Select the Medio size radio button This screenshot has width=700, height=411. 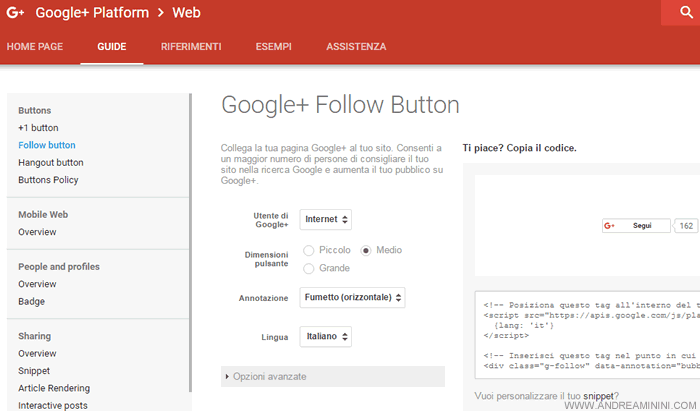click(x=366, y=250)
